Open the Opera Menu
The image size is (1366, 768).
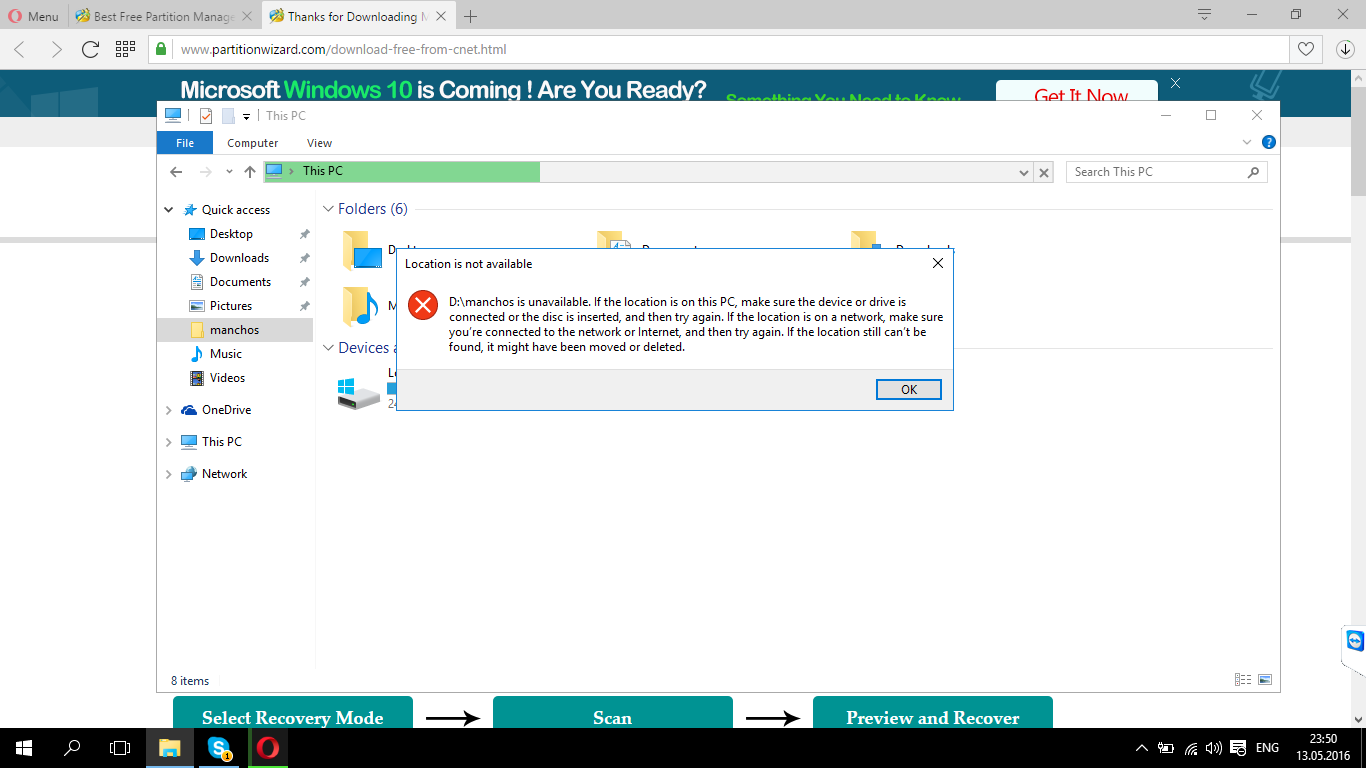pyautogui.click(x=33, y=16)
